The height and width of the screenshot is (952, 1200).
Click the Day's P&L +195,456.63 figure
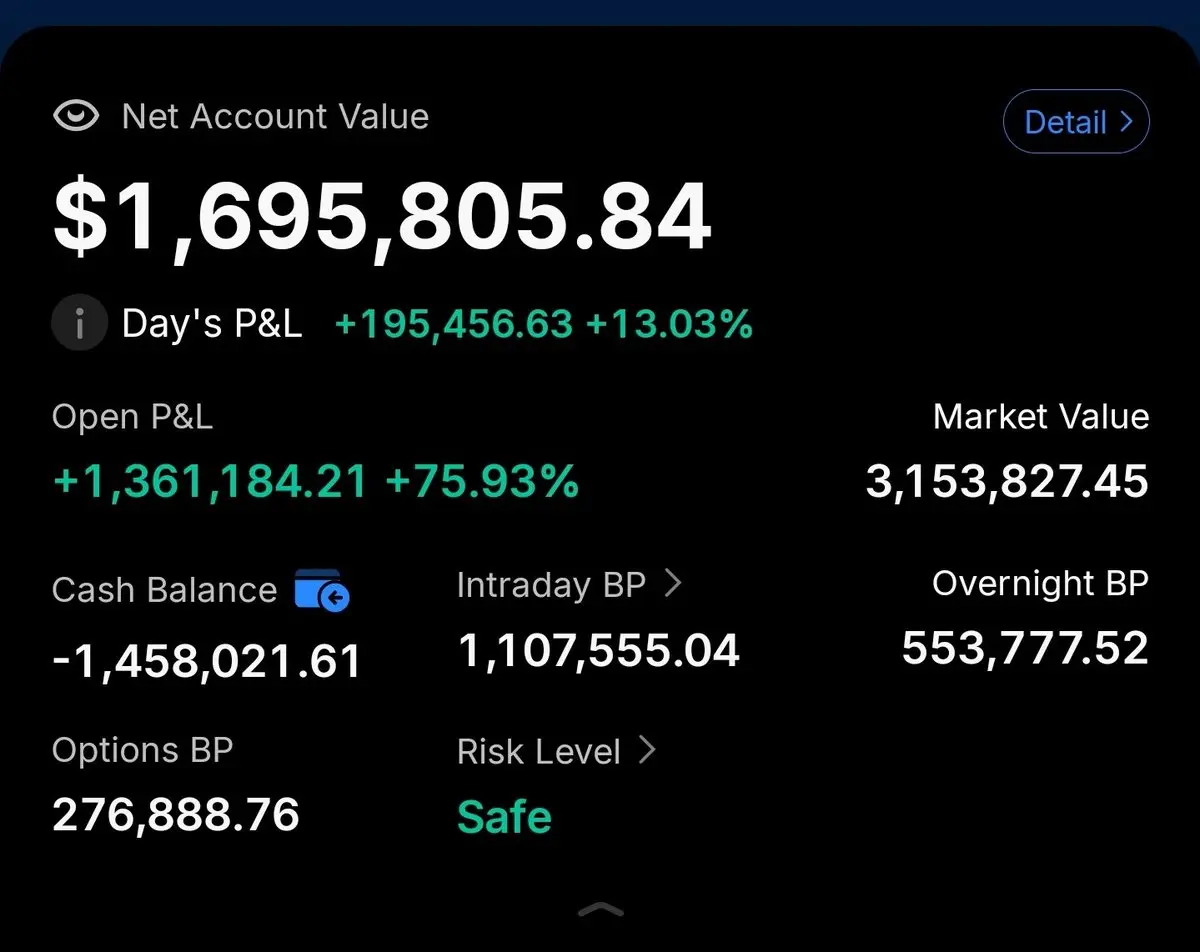coord(453,324)
